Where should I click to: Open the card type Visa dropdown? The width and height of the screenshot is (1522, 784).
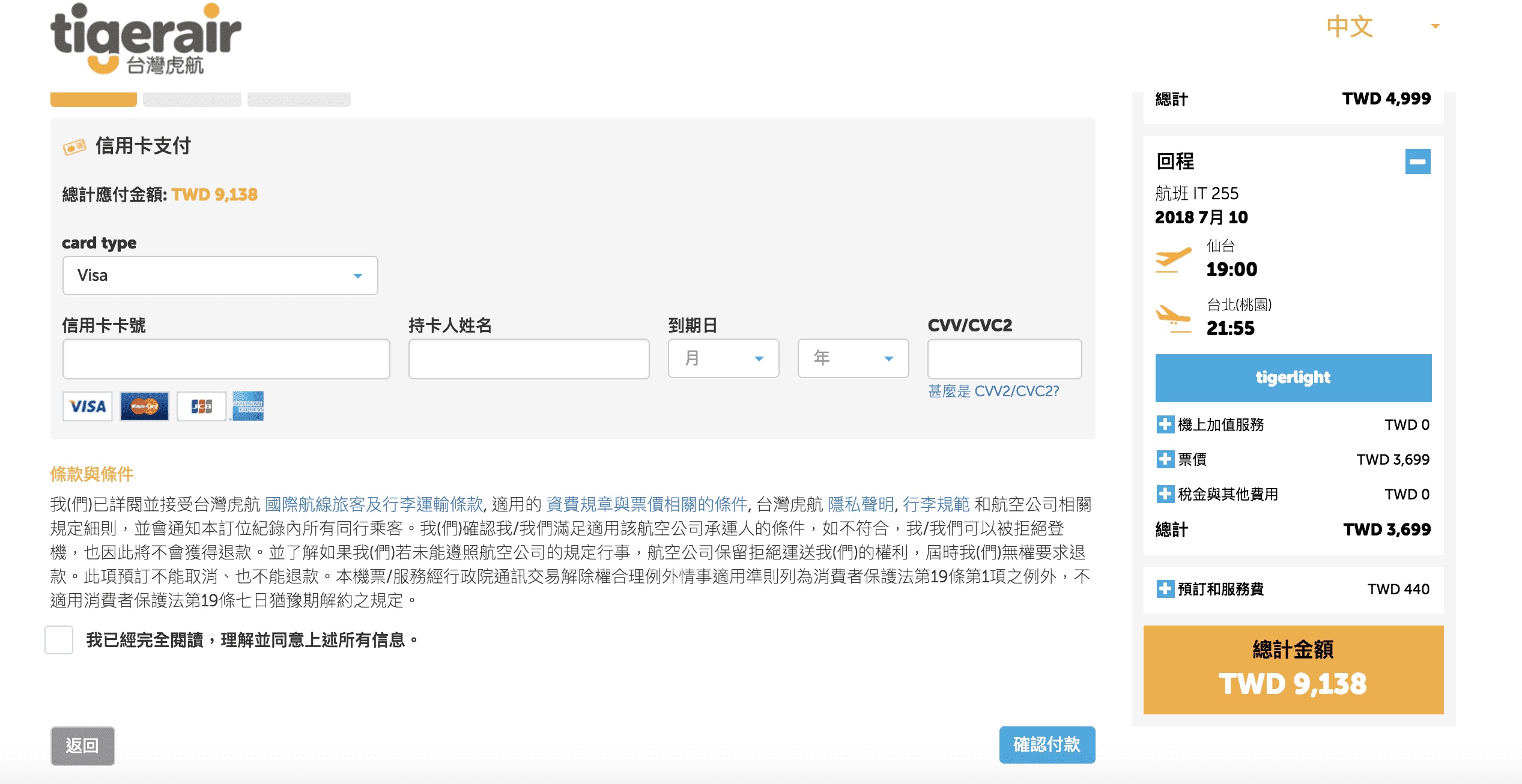[220, 276]
